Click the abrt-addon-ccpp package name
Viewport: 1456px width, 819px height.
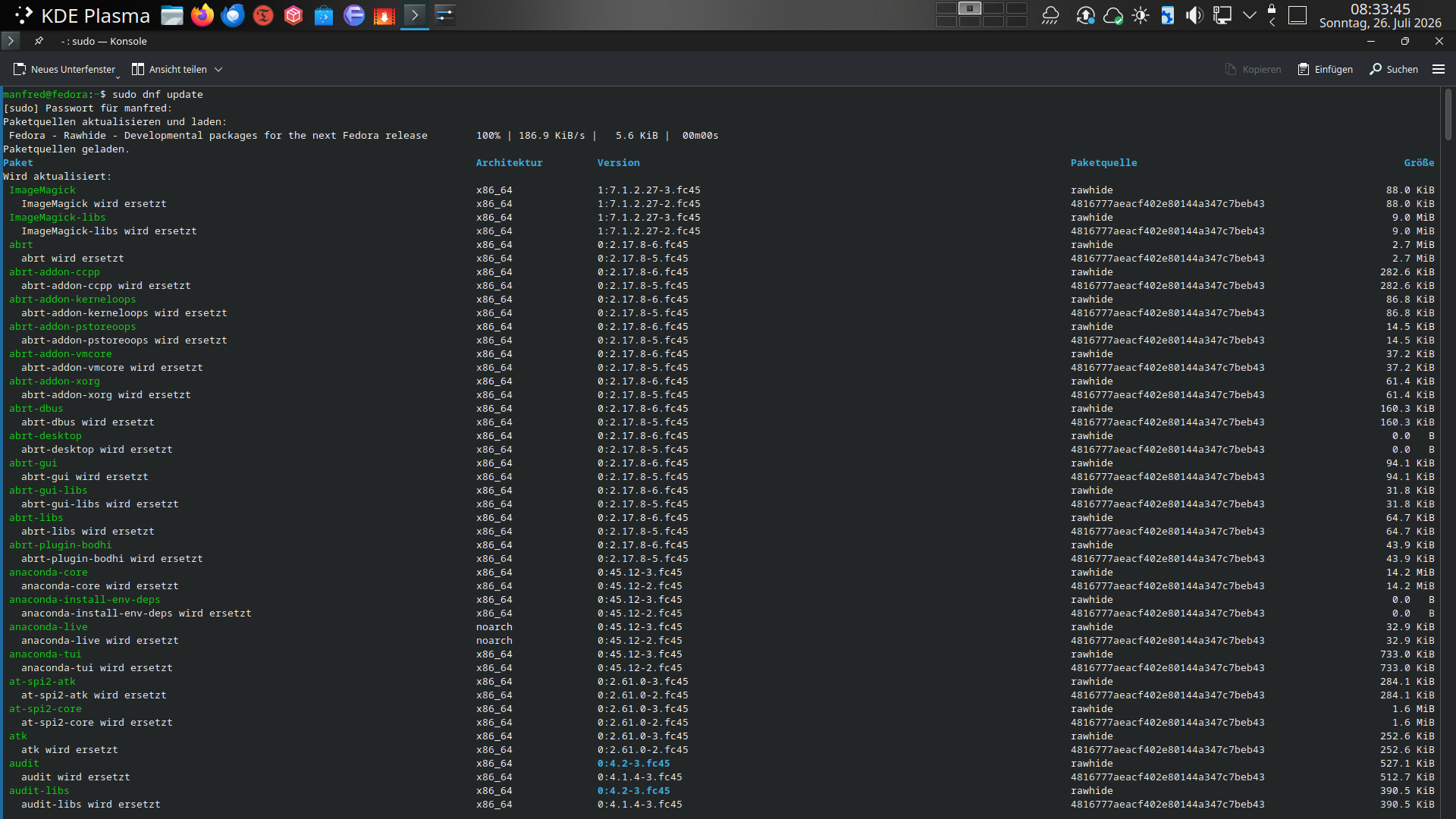55,272
